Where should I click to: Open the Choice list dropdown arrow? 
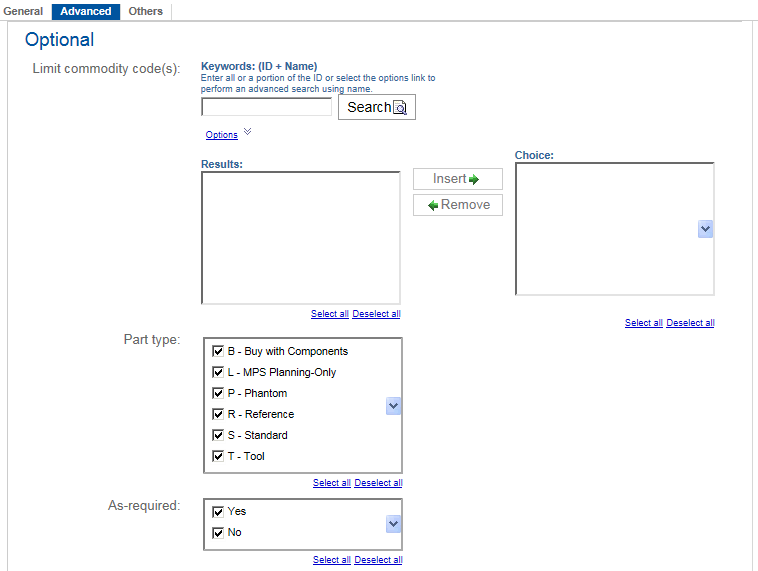pyautogui.click(x=705, y=229)
